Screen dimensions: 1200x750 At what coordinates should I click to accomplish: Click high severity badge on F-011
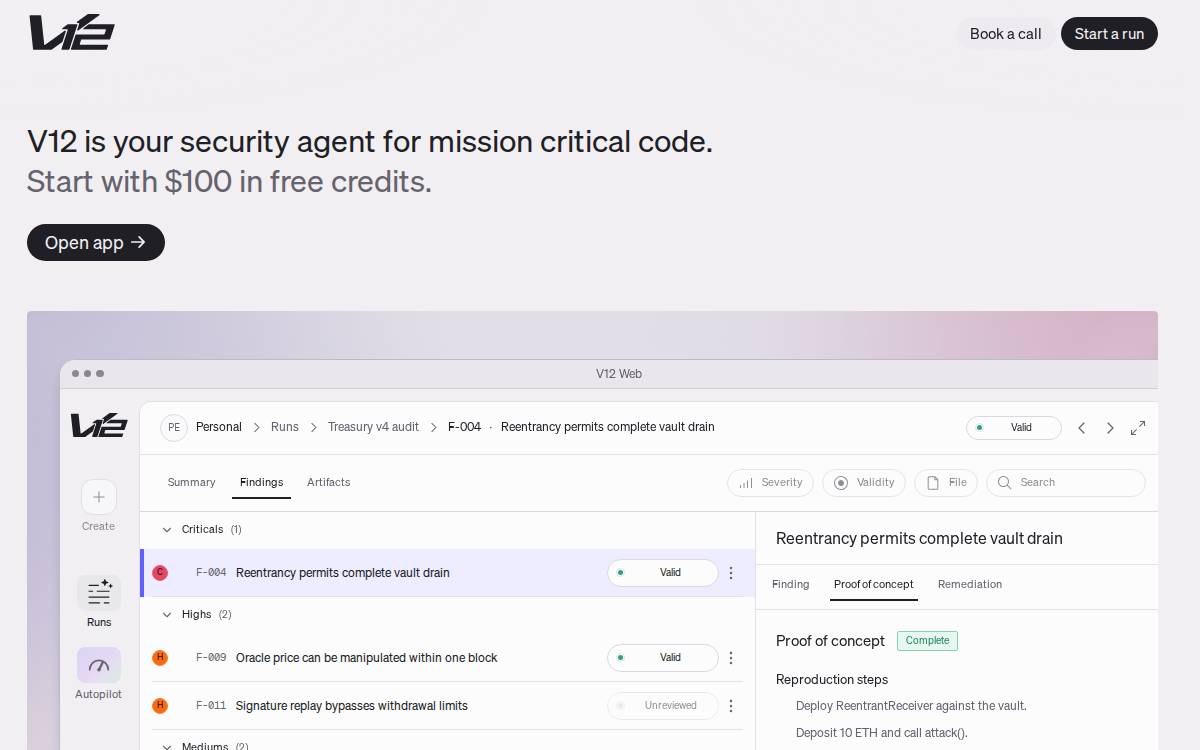160,706
